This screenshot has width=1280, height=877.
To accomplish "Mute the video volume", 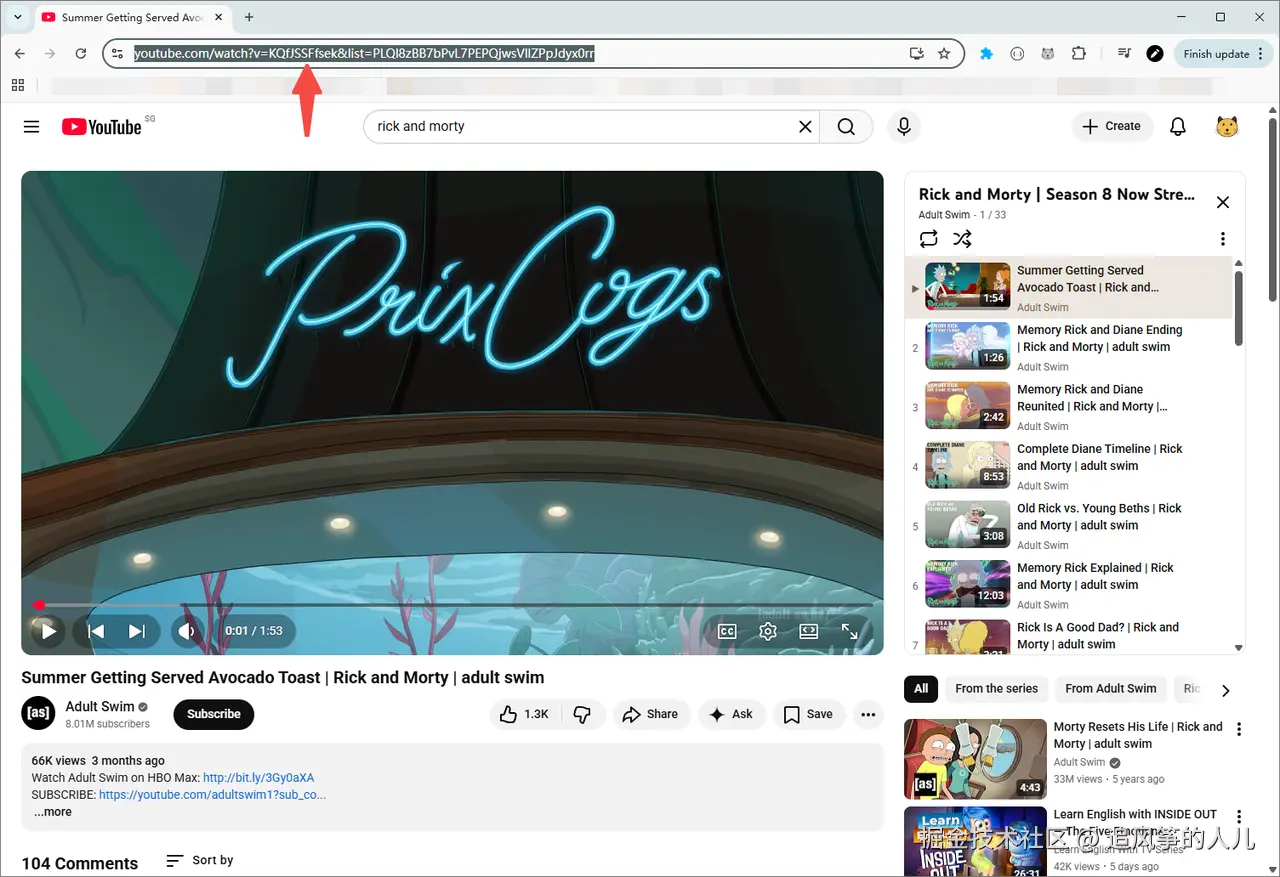I will click(185, 631).
